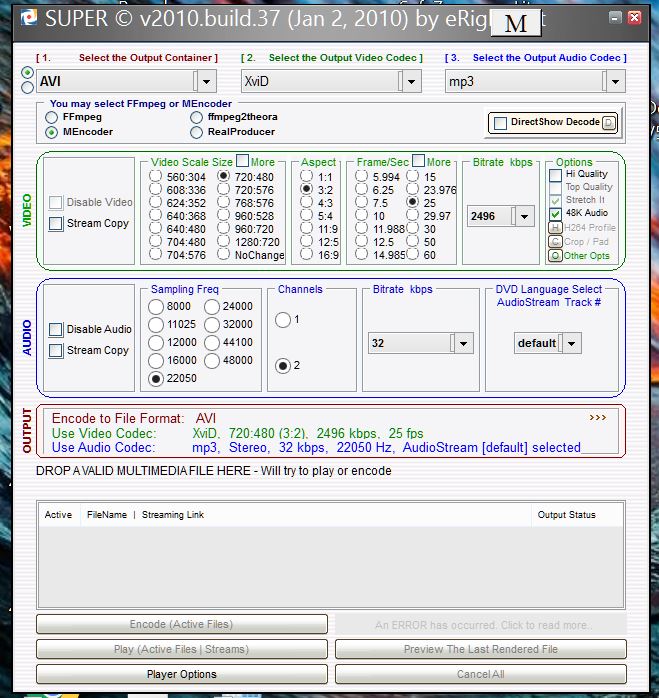The width and height of the screenshot is (659, 698).
Task: Check the Stream Copy box under Video
Action: pos(56,224)
